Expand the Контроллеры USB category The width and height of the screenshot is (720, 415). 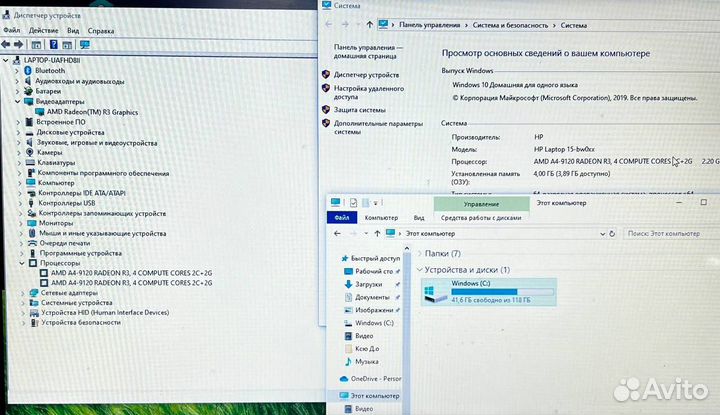20,203
